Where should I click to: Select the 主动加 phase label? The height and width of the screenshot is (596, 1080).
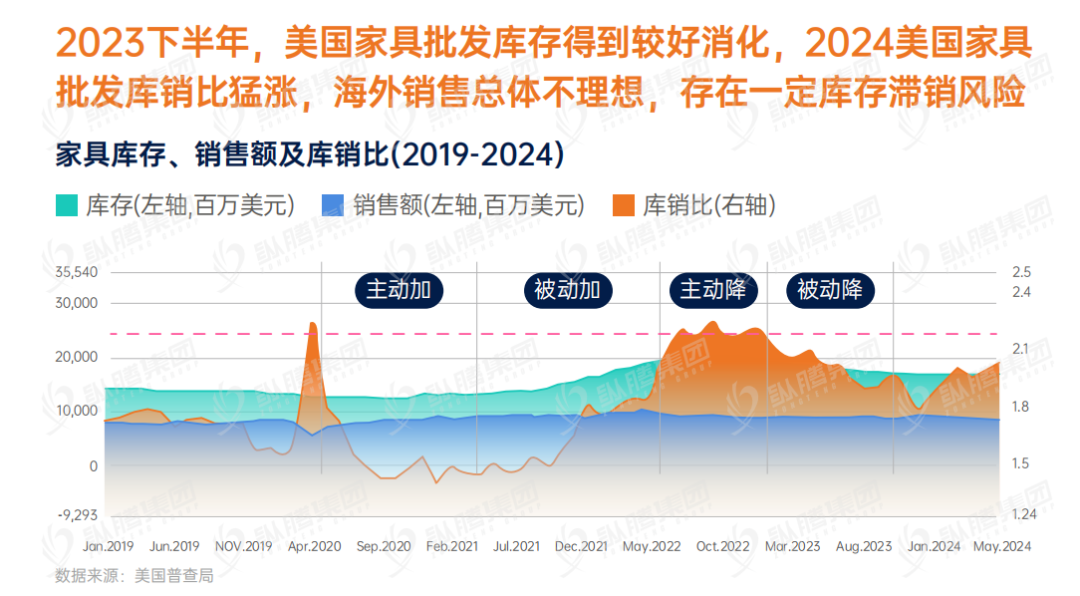[x=398, y=290]
